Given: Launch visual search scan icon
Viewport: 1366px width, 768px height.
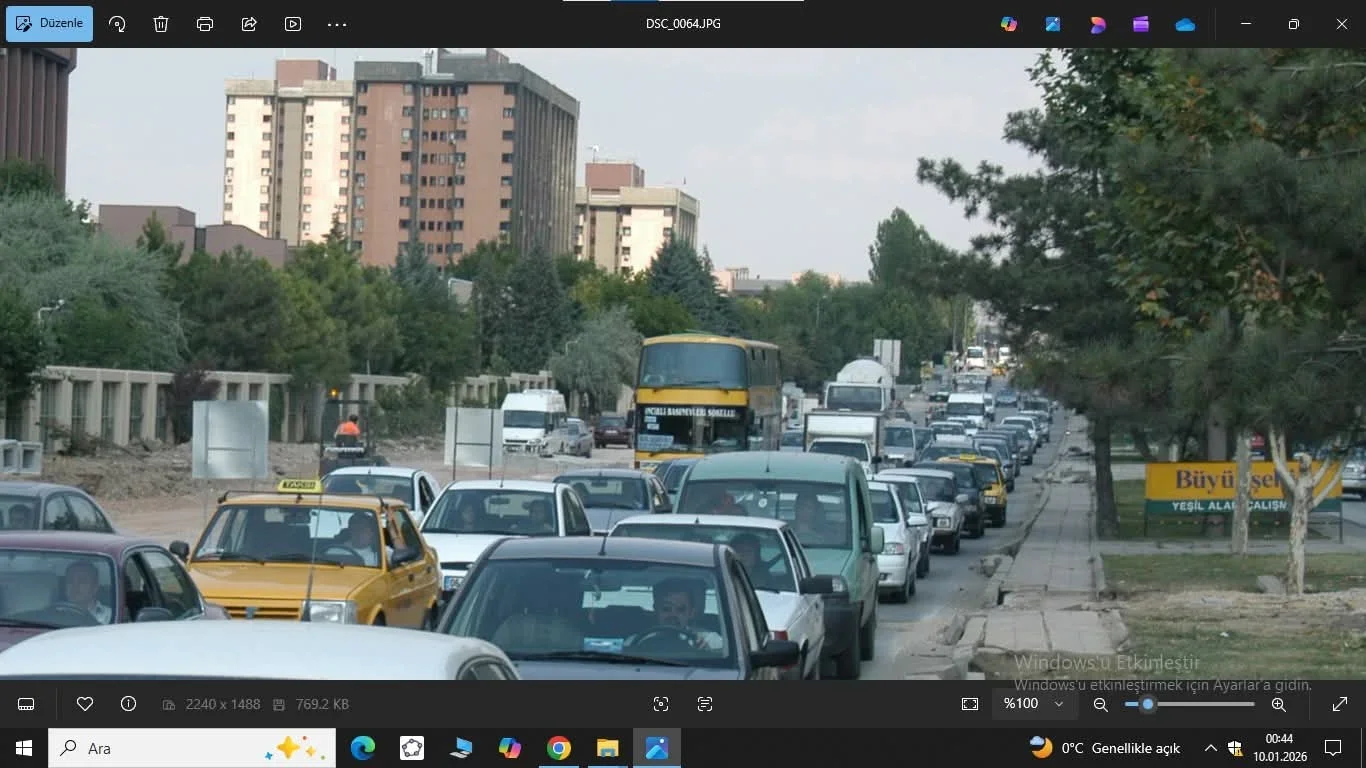Looking at the screenshot, I should pyautogui.click(x=660, y=704).
